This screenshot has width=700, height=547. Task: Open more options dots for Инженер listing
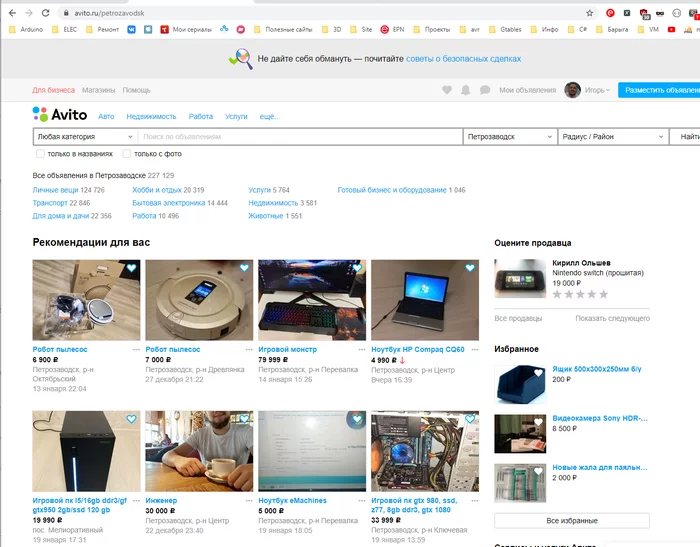click(x=249, y=501)
